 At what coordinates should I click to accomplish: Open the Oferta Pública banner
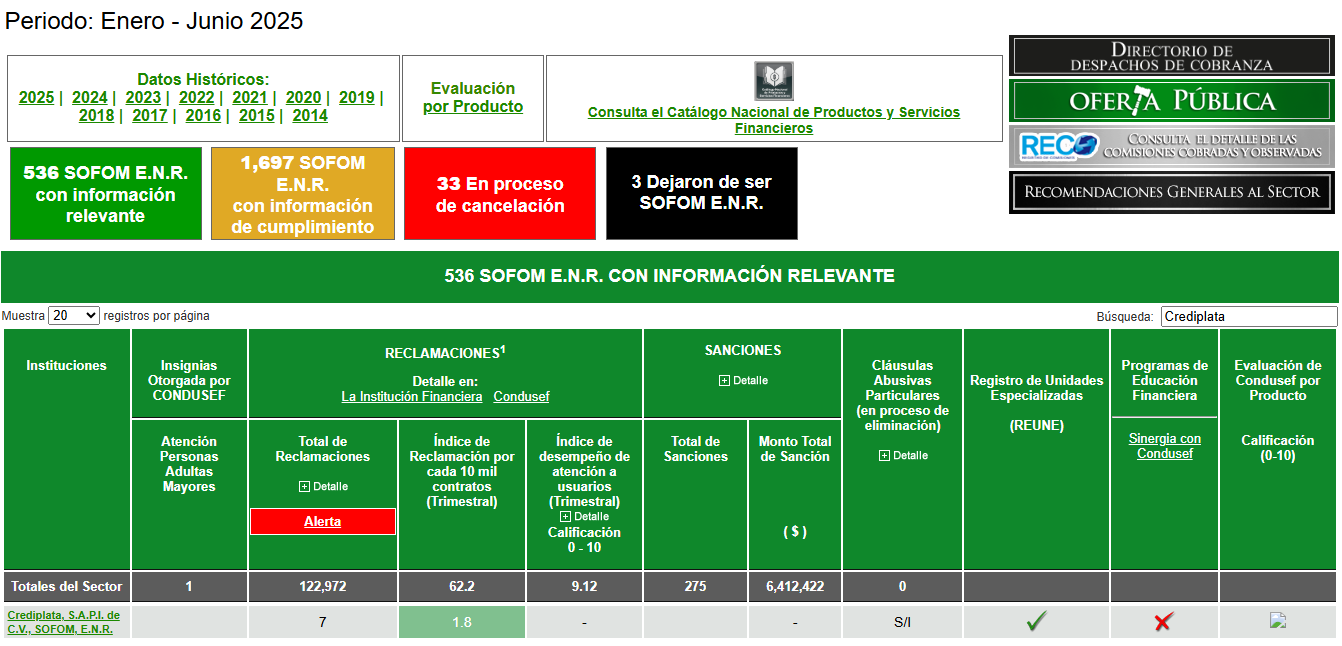pos(1171,101)
